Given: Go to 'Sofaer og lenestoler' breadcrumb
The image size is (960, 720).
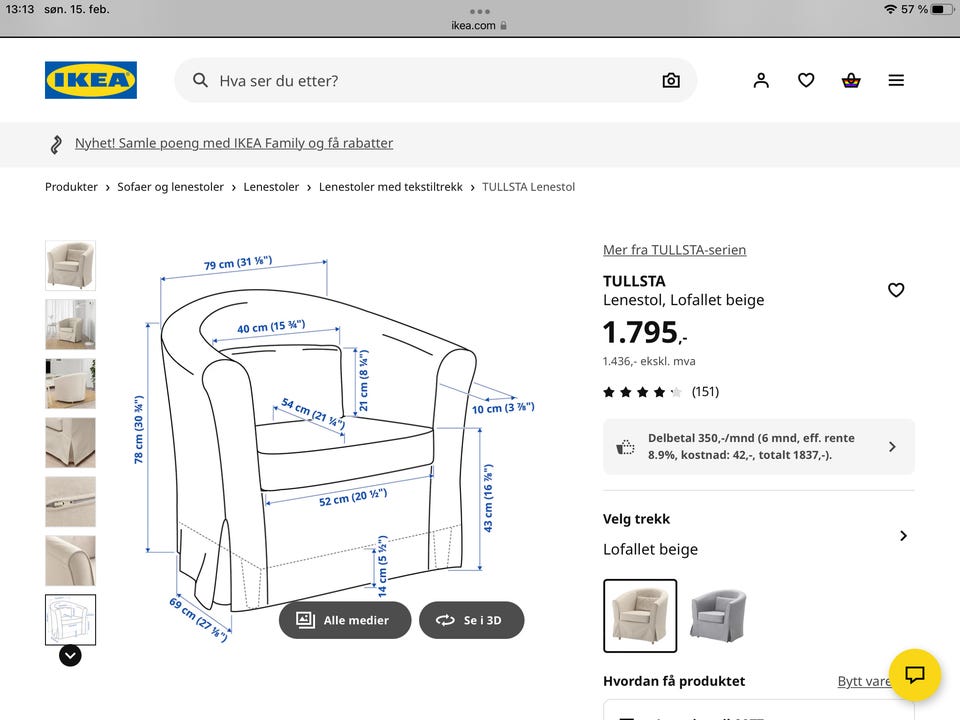Looking at the screenshot, I should [170, 187].
